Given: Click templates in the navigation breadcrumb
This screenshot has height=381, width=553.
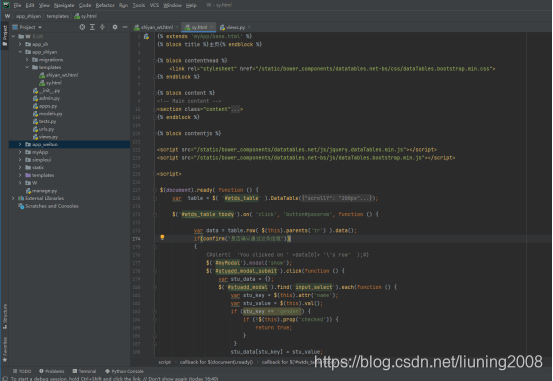Looking at the screenshot, I should [58, 16].
